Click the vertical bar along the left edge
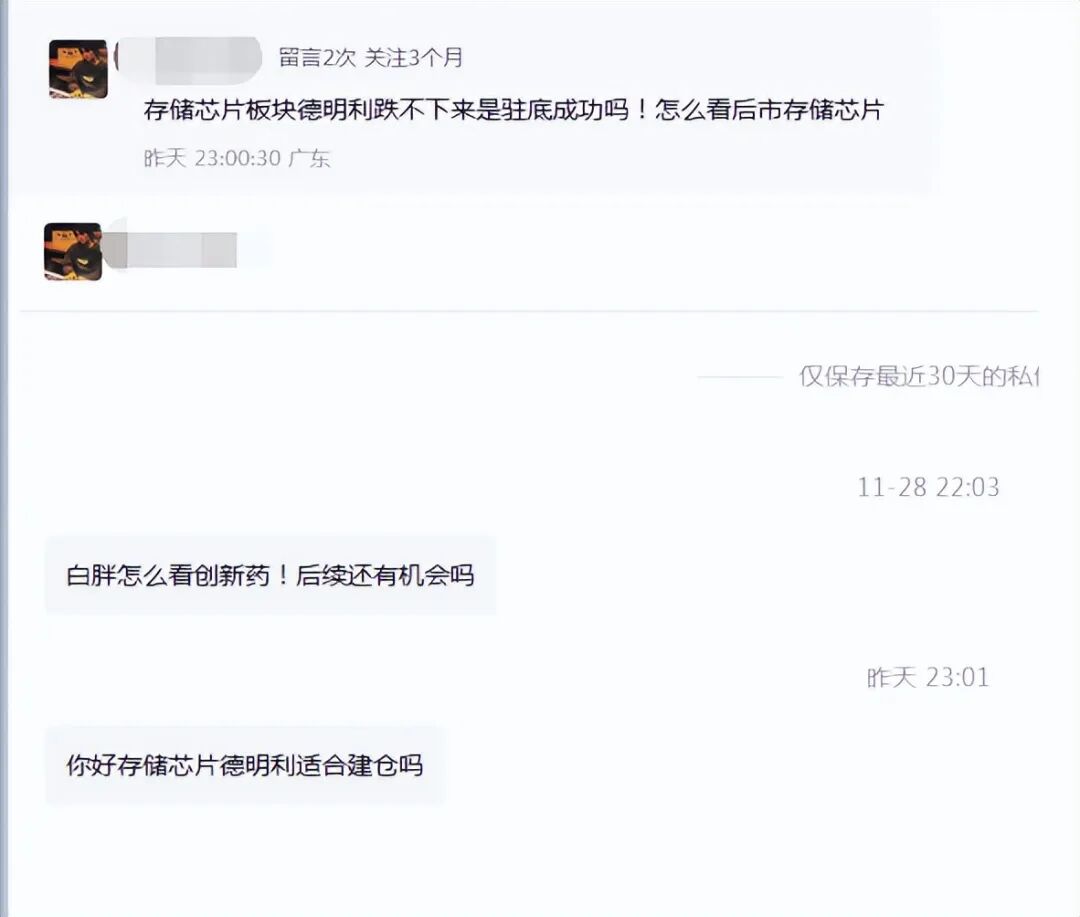Viewport: 1080px width, 917px height. click(3, 458)
